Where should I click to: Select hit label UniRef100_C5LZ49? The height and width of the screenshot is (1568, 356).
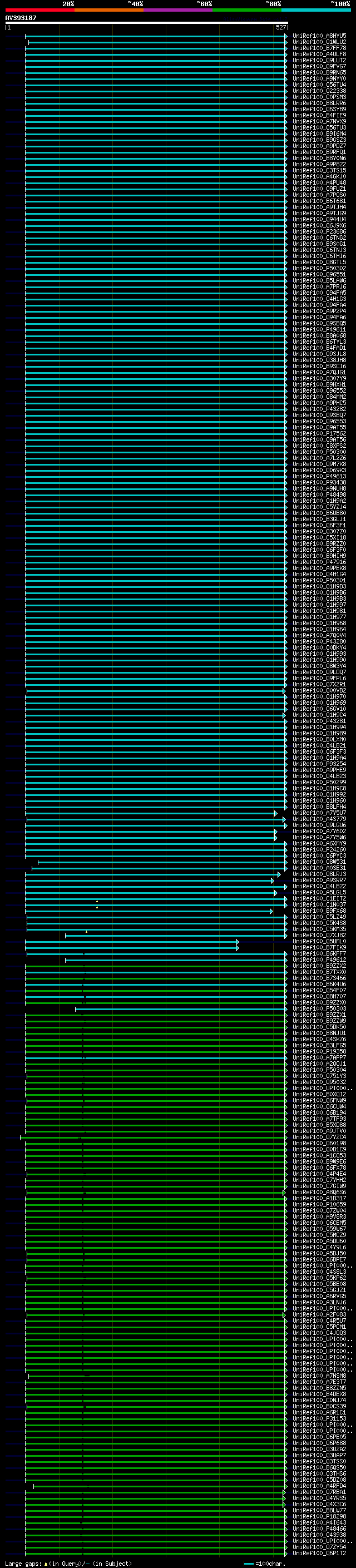pyautogui.click(x=319, y=917)
